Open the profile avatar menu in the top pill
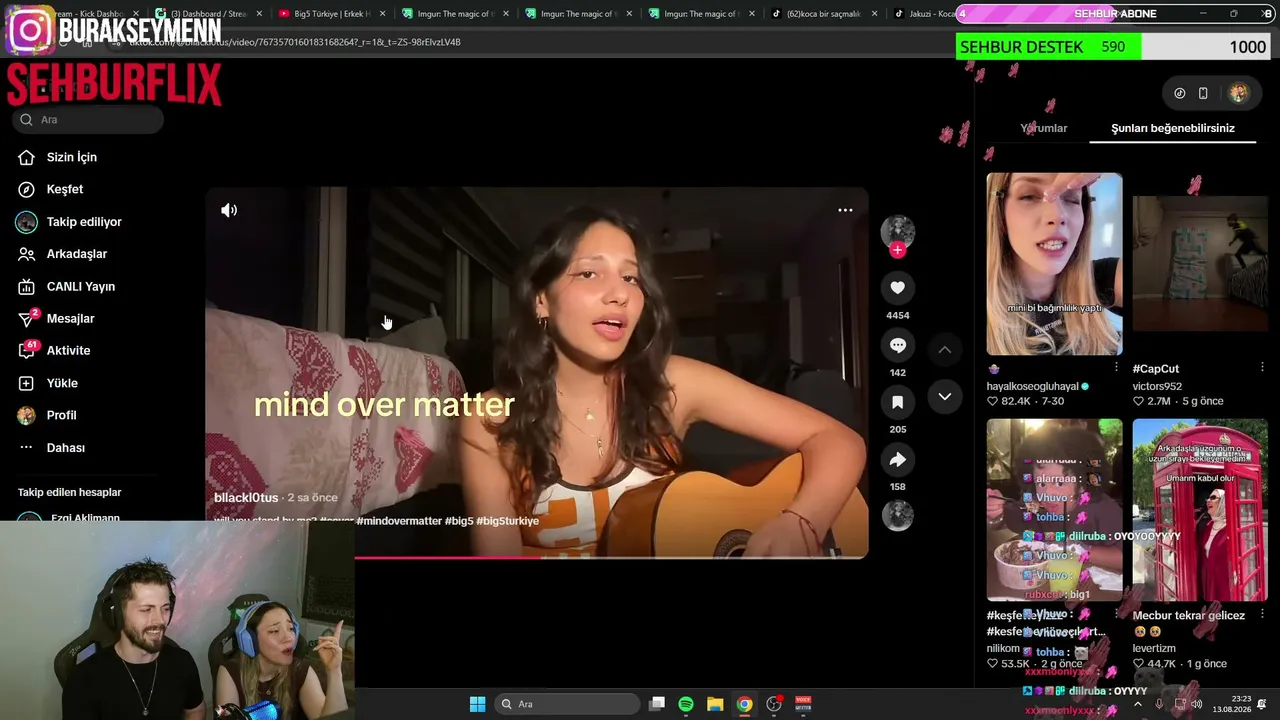The image size is (1280, 720). (1238, 93)
